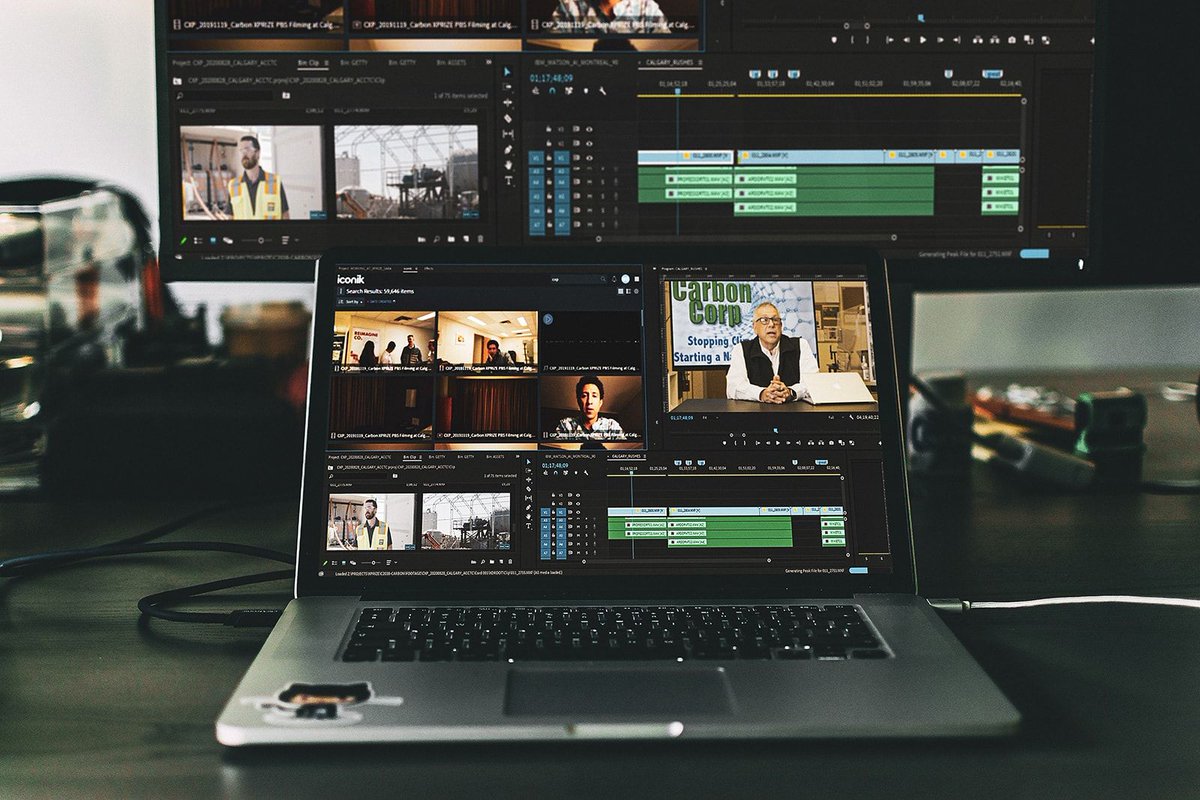Screen dimensions: 1200x800
Task: Open the Sort by dropdown in iconik
Action: coord(351,302)
